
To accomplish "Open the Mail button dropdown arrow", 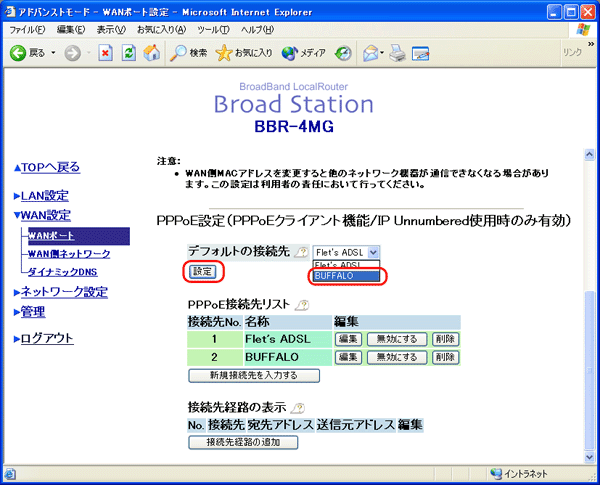I will pyautogui.click(x=382, y=53).
